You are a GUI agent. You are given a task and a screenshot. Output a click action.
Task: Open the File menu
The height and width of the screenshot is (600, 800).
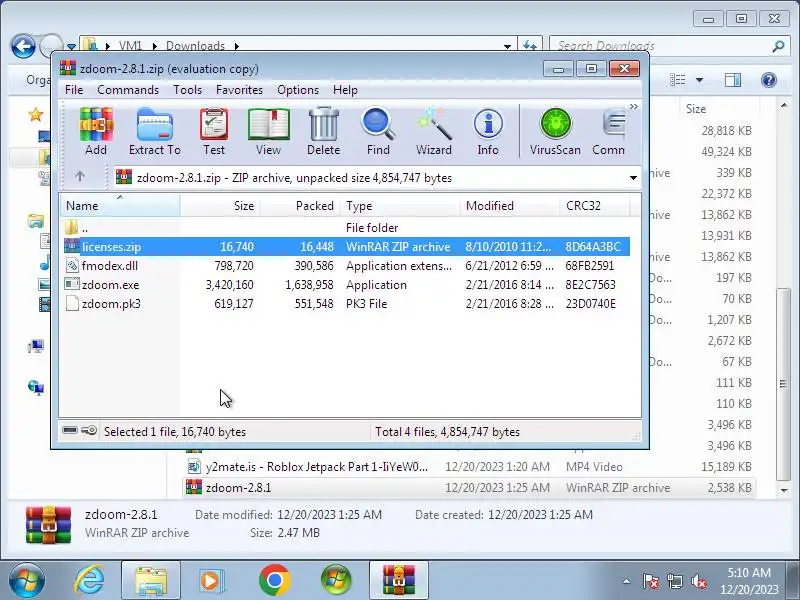(74, 90)
